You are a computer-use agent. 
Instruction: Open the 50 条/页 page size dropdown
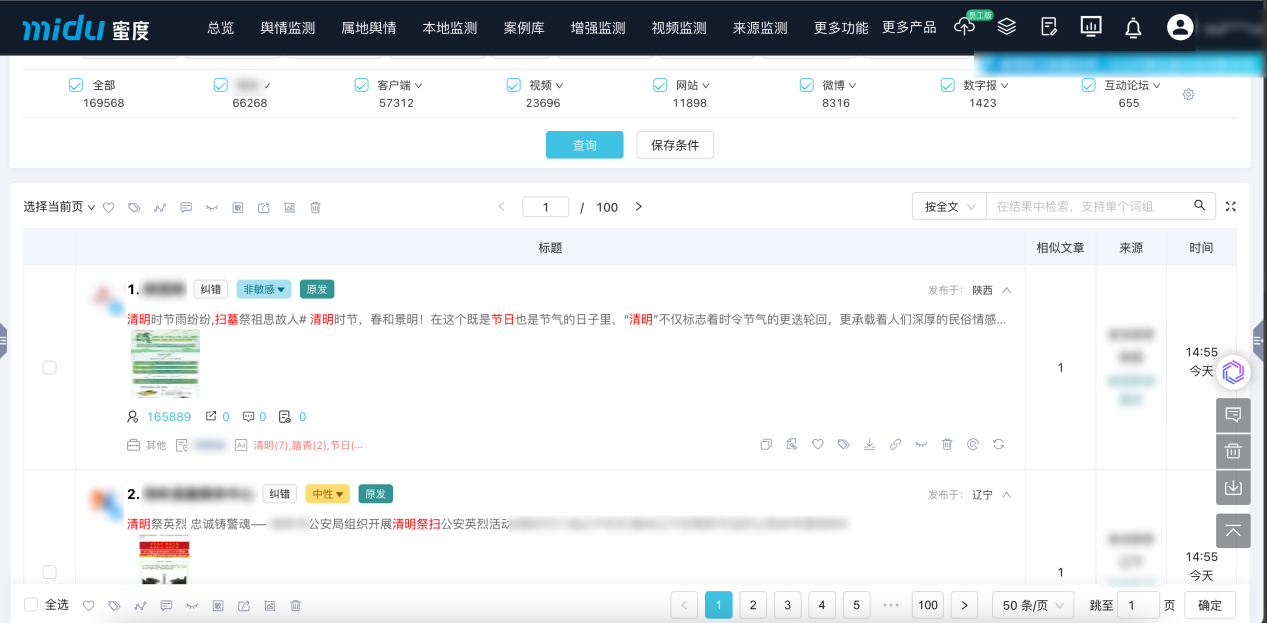coord(1032,605)
